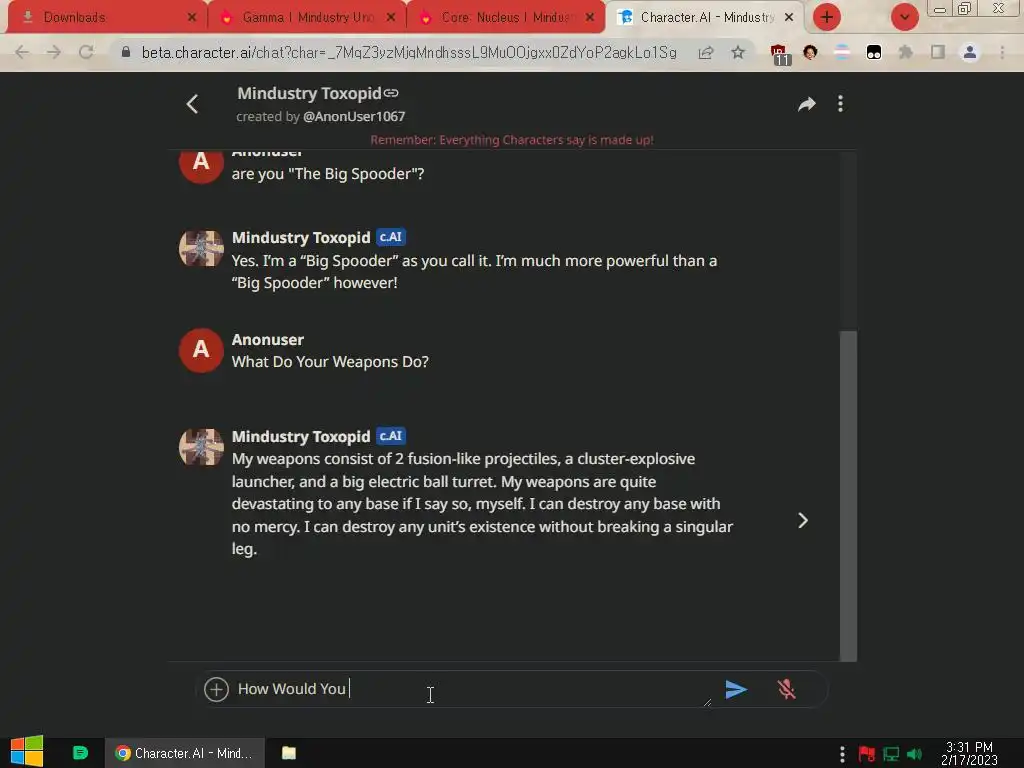The height and width of the screenshot is (768, 1024).
Task: Click the Anonuser name above weapons question
Action: pyautogui.click(x=268, y=340)
